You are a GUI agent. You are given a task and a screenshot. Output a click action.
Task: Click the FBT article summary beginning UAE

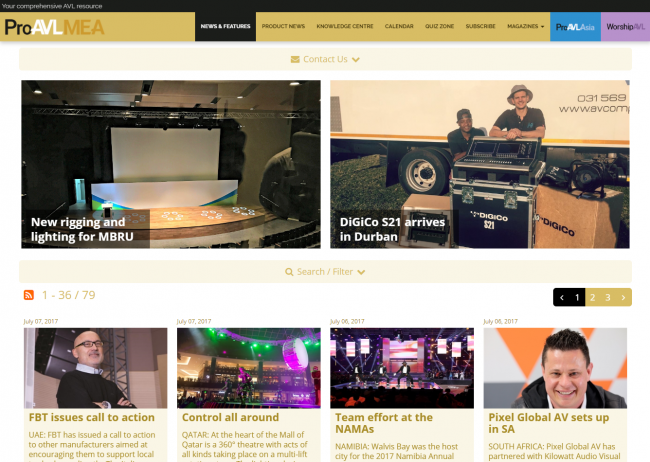tap(92, 446)
